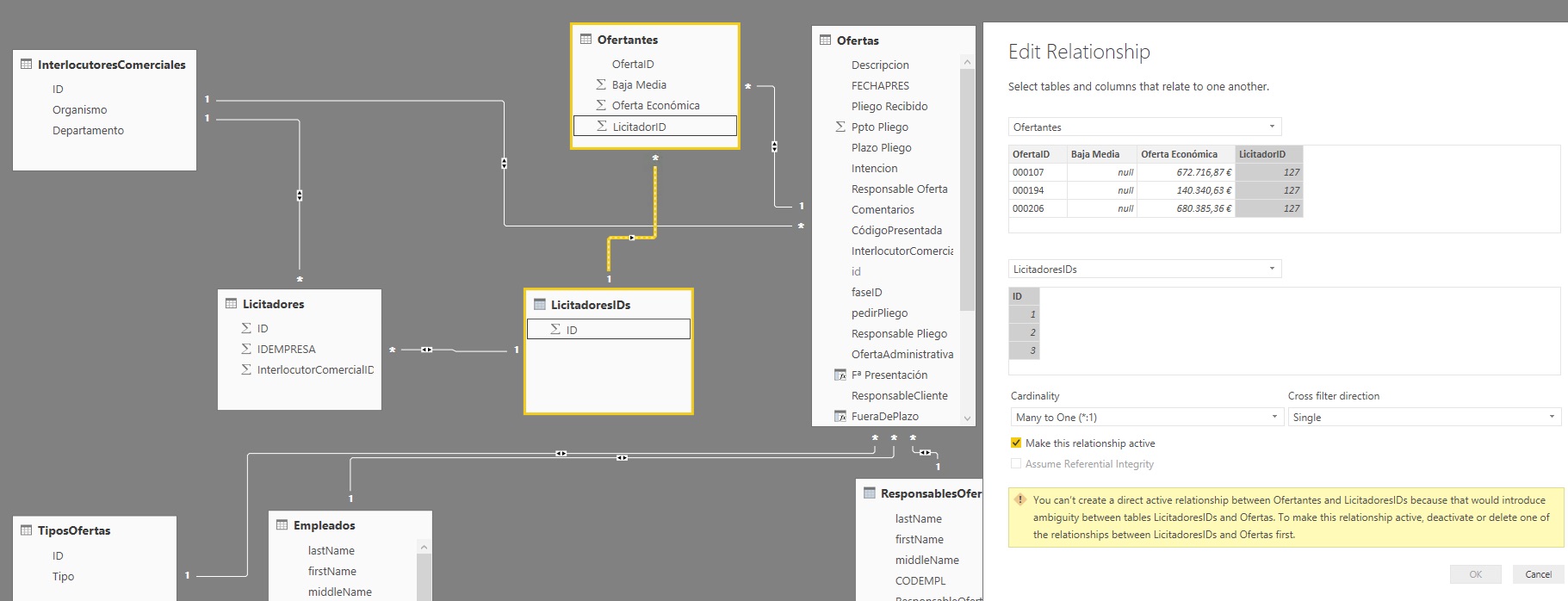Click sigma icon beside Baja Media

pyautogui.click(x=600, y=84)
